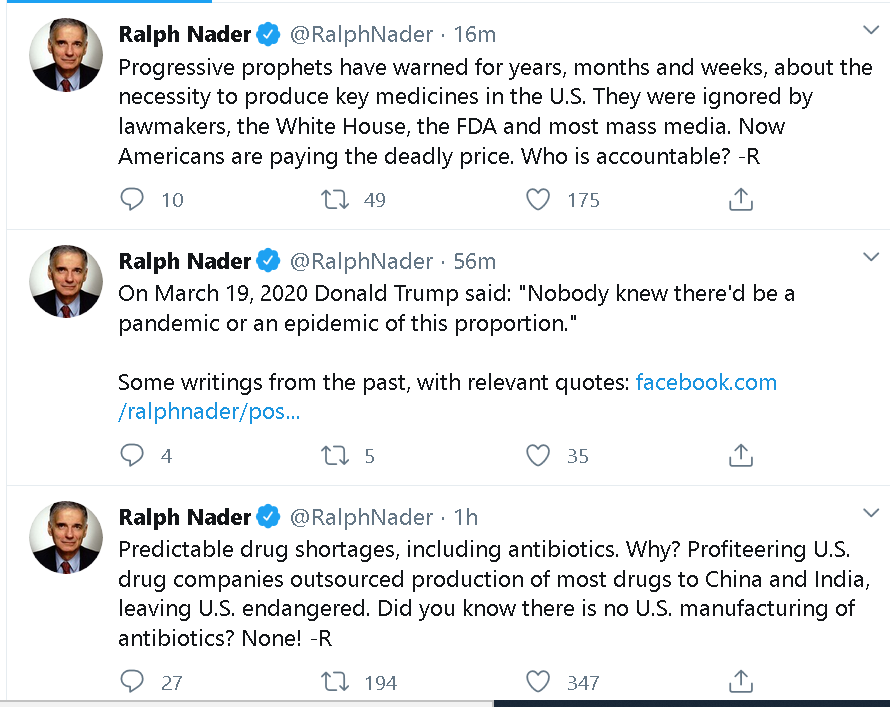The width and height of the screenshot is (890, 707).
Task: Share the drug shortages tweet
Action: click(x=741, y=681)
